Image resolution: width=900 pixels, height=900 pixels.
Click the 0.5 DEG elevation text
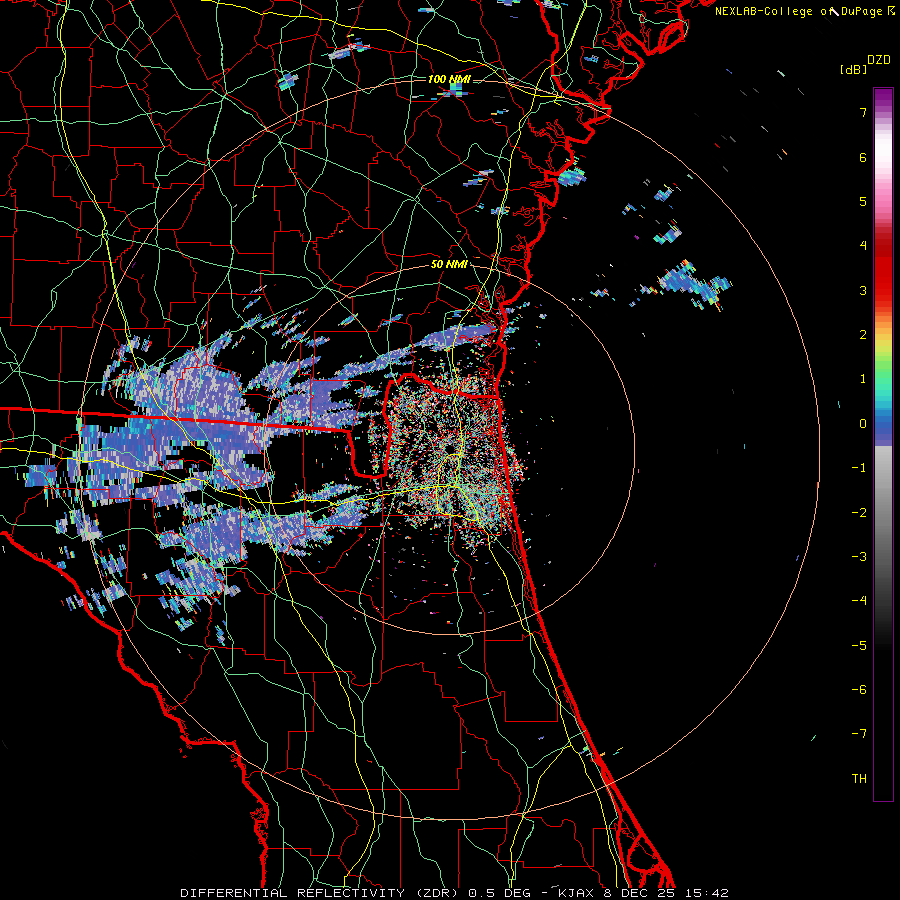tap(501, 893)
